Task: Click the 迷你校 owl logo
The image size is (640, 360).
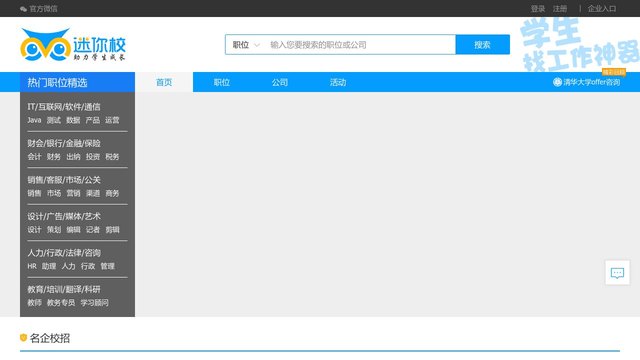Action: [73, 45]
